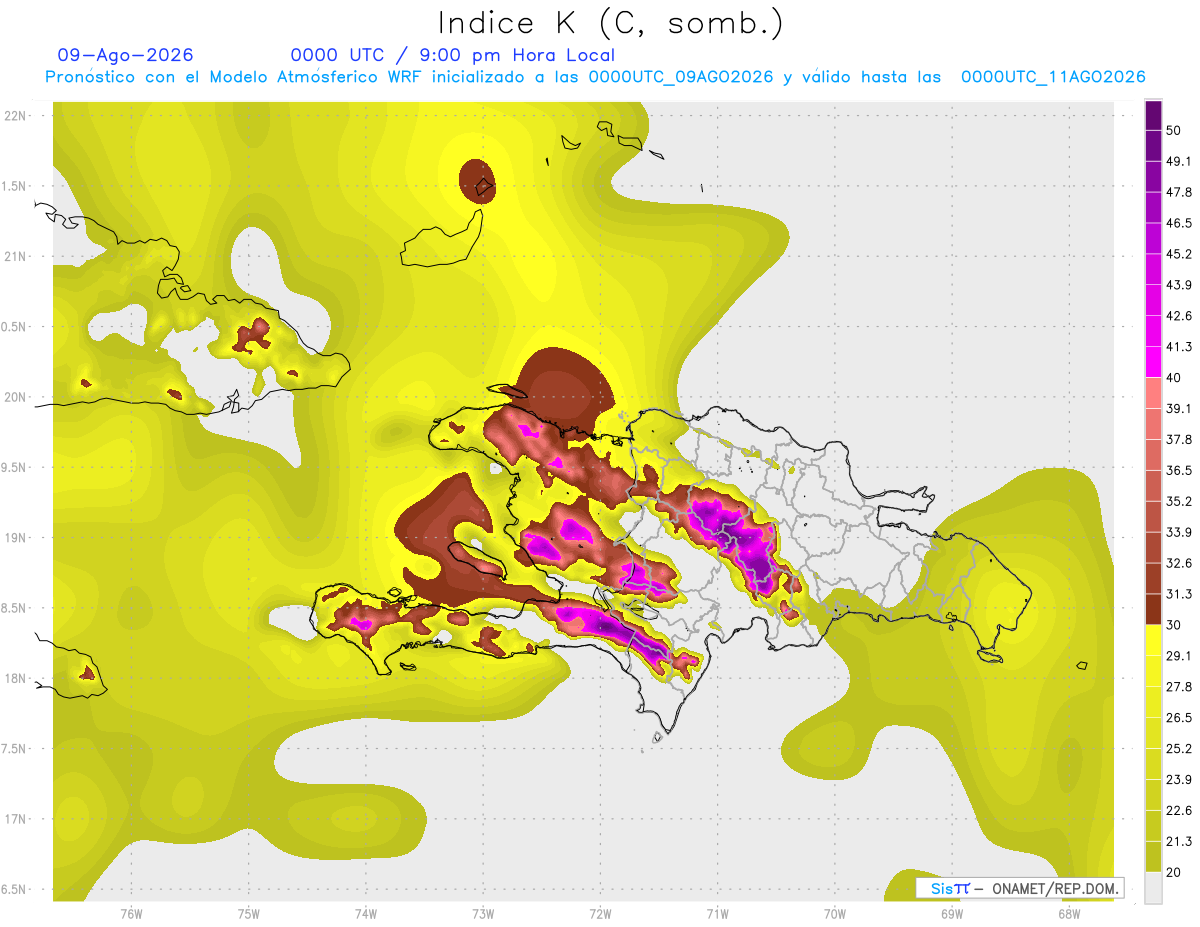Screen dimensions: 1200x927
Task: Select the legend value '35.2'
Action: (x=1179, y=501)
